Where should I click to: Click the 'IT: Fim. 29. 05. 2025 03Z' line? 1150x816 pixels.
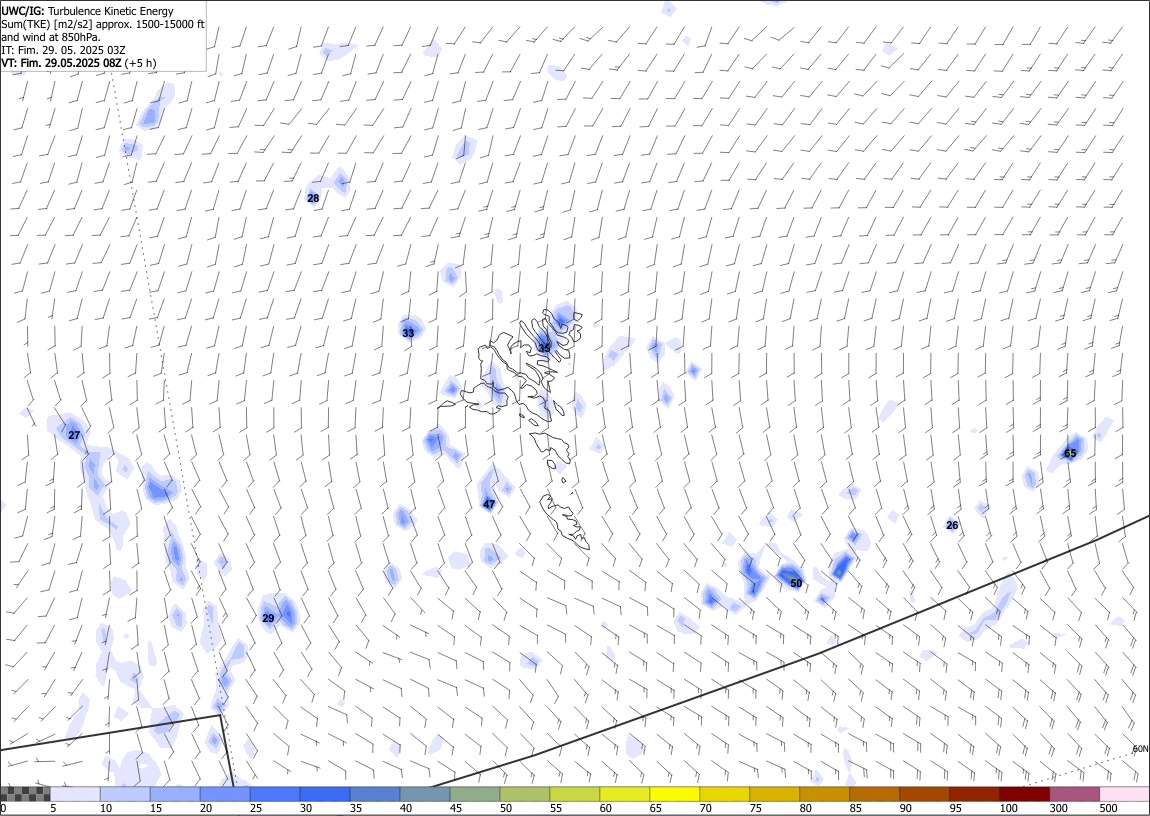click(x=63, y=50)
